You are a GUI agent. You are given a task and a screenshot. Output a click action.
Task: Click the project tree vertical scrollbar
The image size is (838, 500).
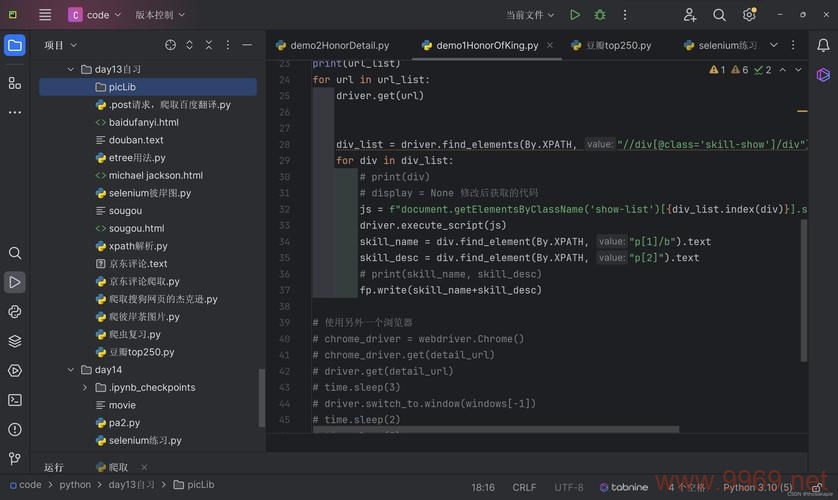click(262, 398)
